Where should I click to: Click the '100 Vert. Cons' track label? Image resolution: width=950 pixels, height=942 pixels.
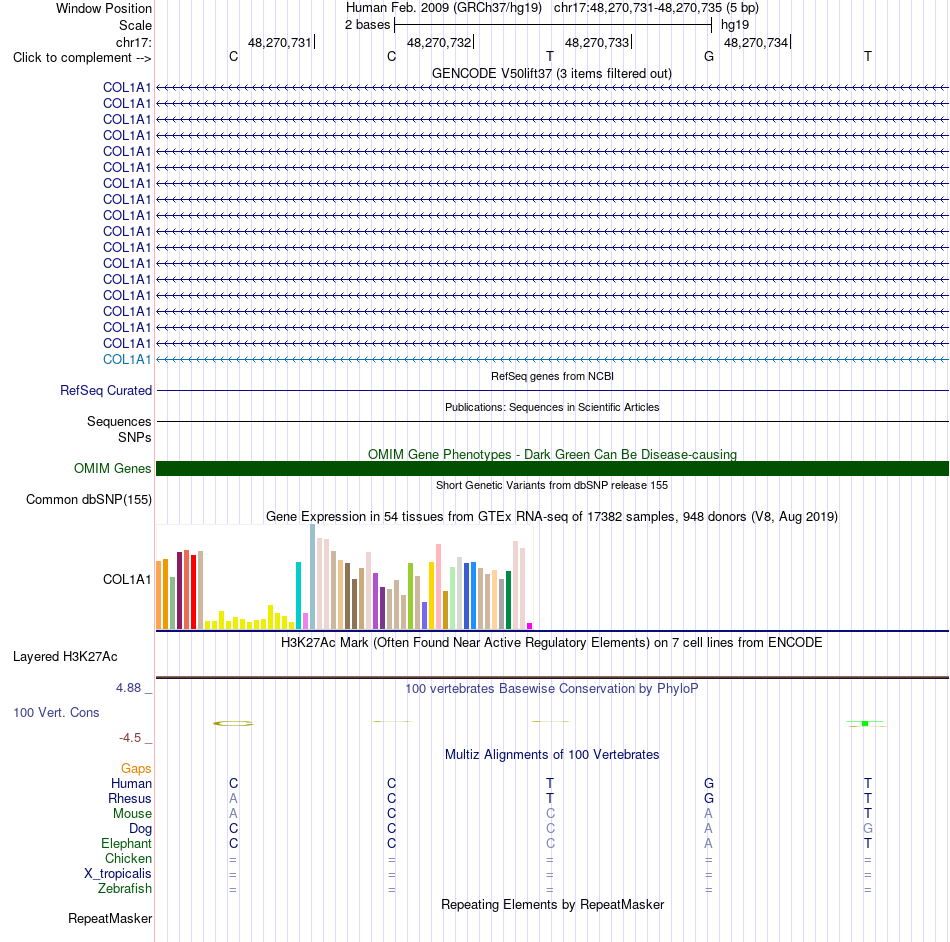pyautogui.click(x=56, y=712)
